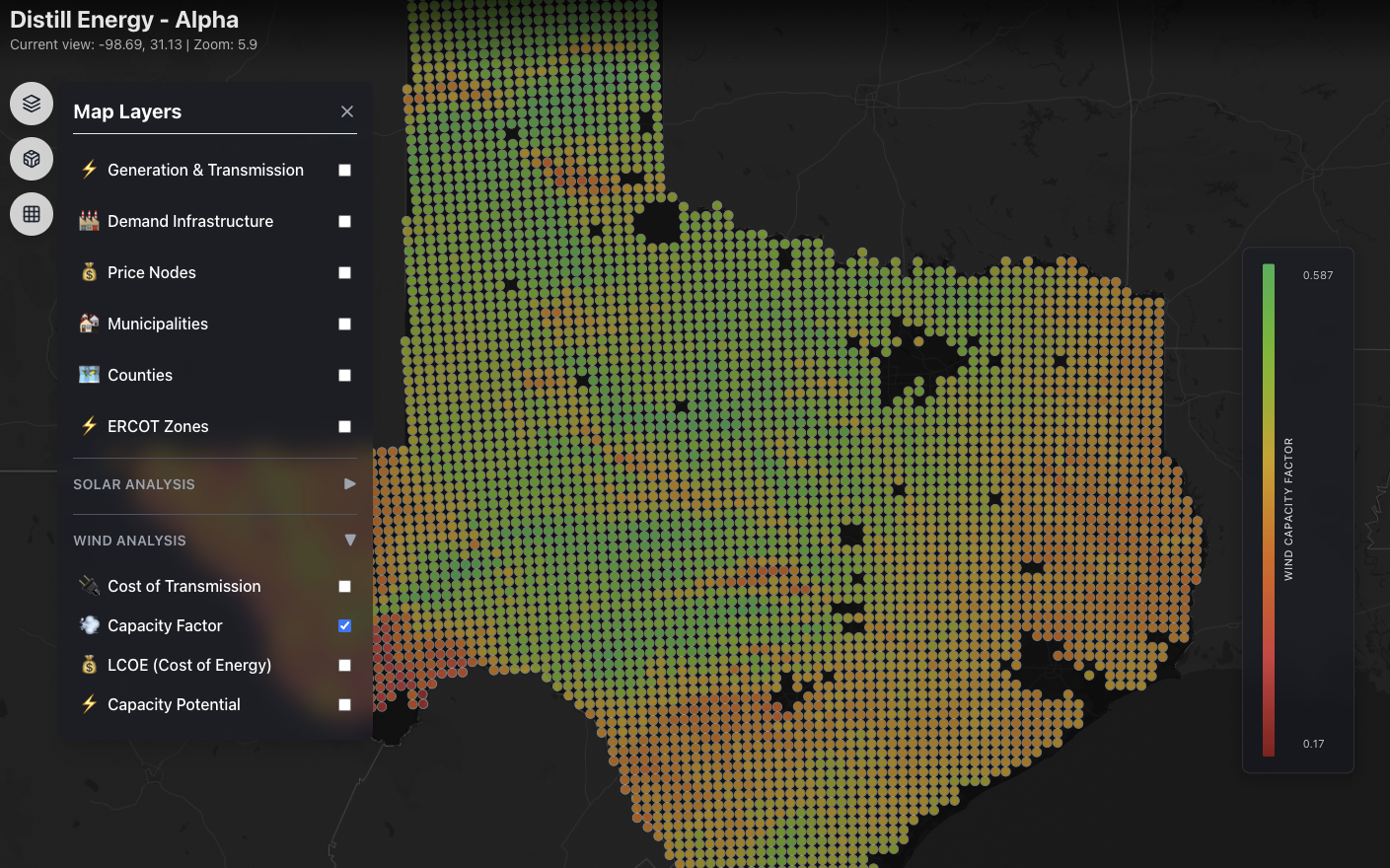The image size is (1390, 868).
Task: Open the grid view sidebar icon
Action: (31, 213)
